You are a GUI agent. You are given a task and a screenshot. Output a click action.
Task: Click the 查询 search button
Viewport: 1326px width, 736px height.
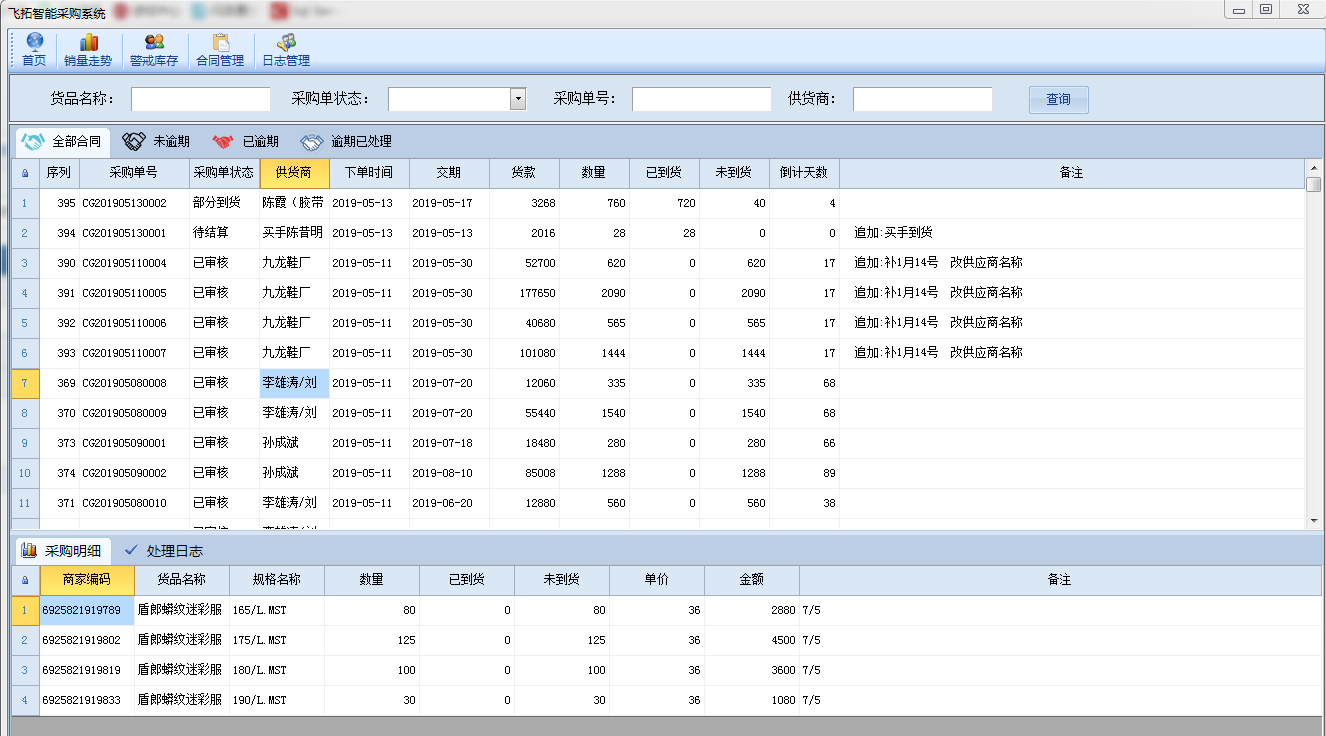pyautogui.click(x=1058, y=99)
